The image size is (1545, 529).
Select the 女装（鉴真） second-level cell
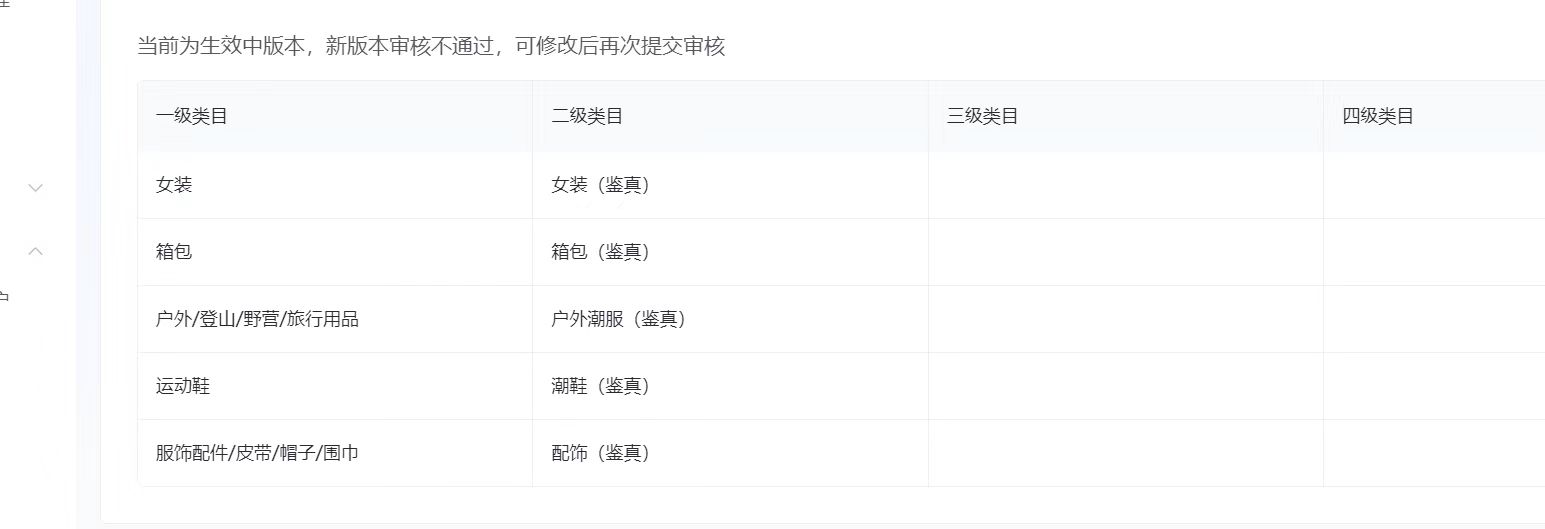(x=600, y=185)
